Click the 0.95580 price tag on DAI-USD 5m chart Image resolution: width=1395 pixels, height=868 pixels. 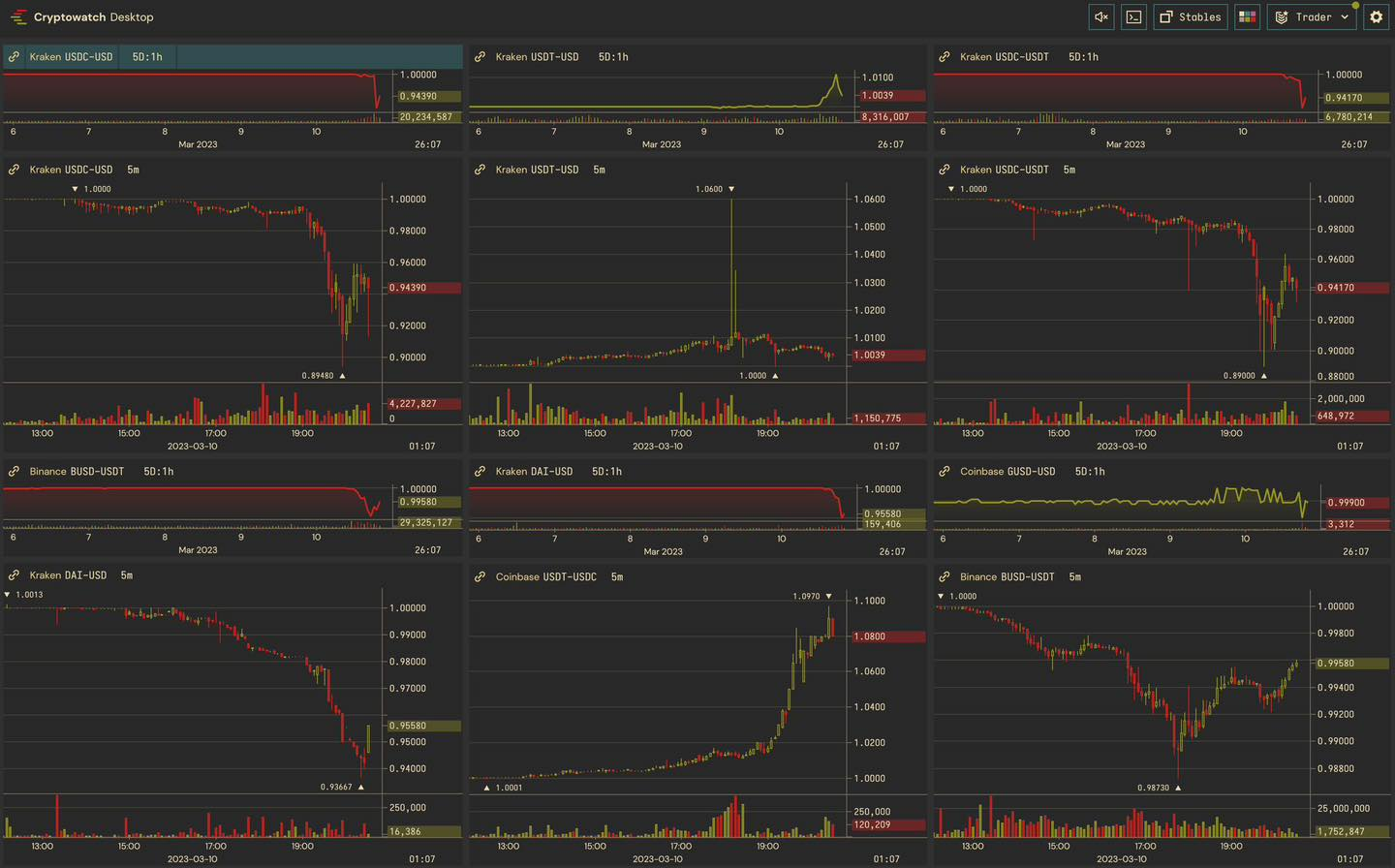pyautogui.click(x=423, y=726)
